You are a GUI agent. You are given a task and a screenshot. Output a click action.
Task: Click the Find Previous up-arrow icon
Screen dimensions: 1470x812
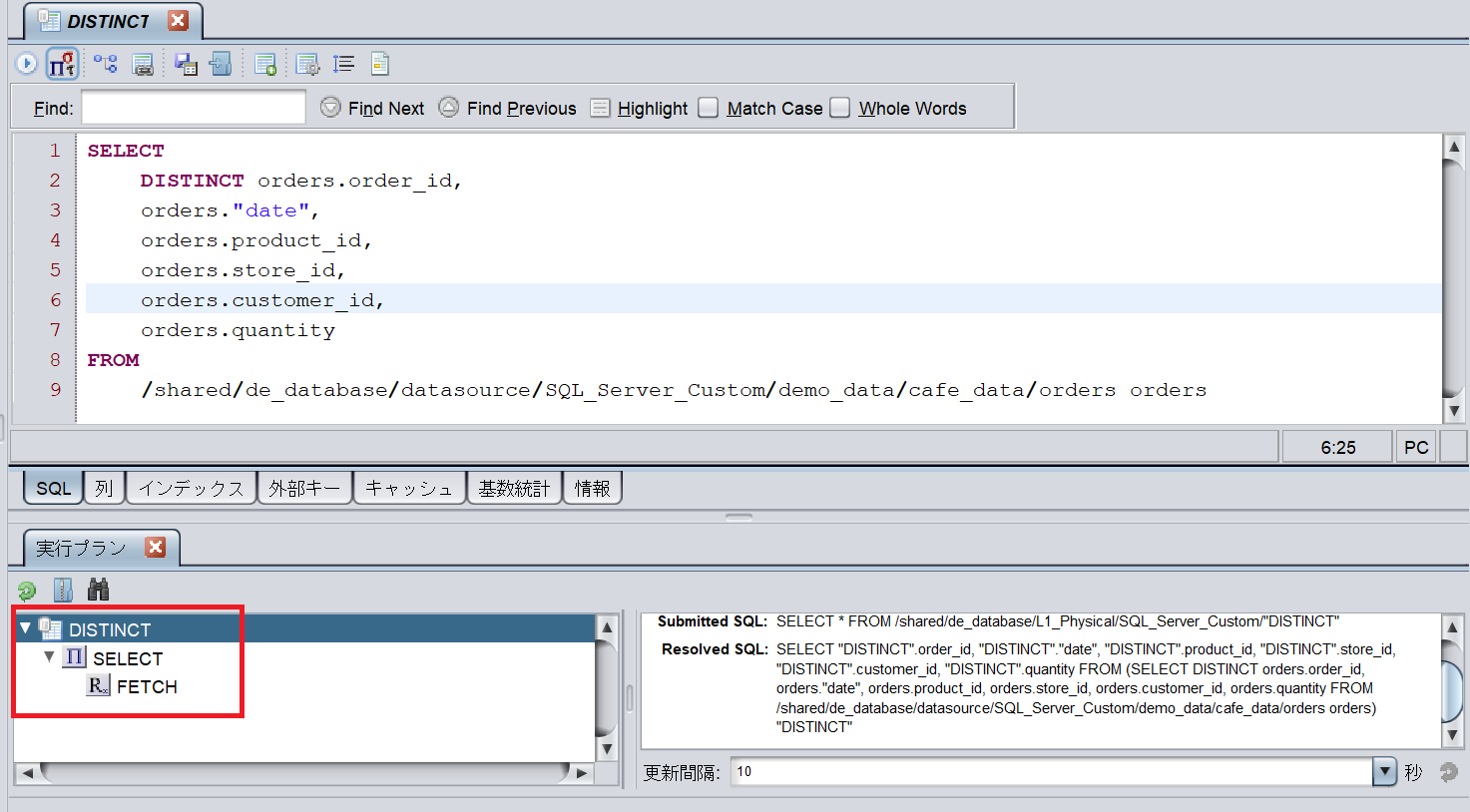click(449, 107)
